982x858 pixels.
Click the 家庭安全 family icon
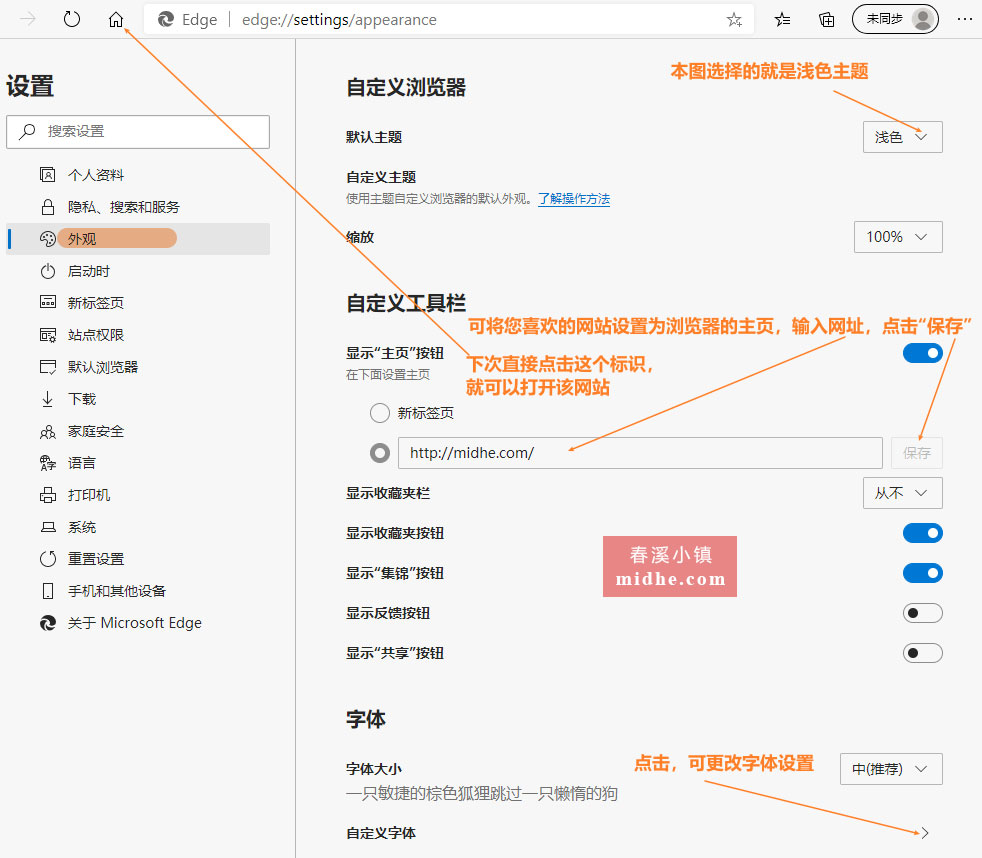coord(48,432)
